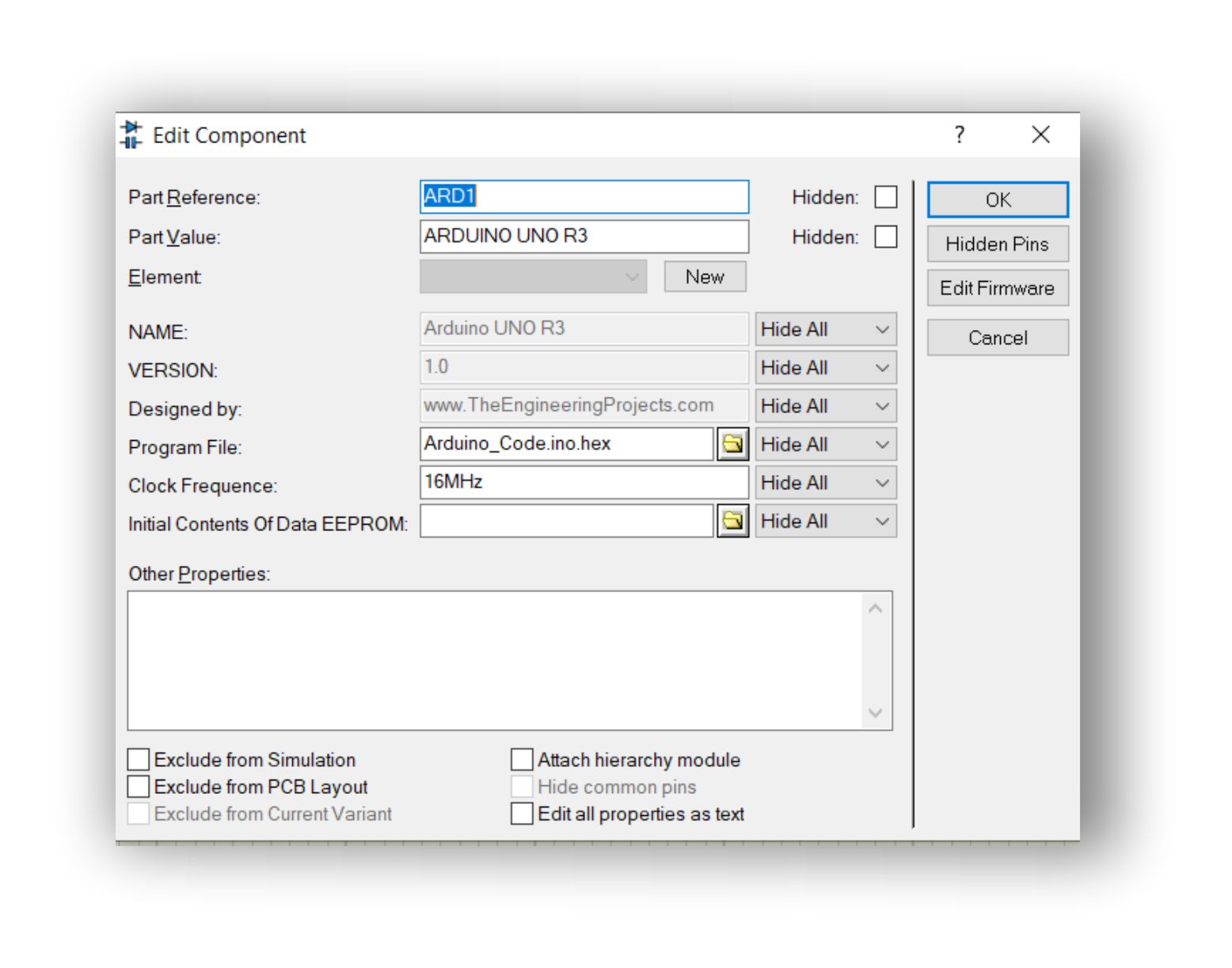Screen dimensions: 1232x968
Task: Click the Clock Frequence label
Action: click(x=203, y=486)
